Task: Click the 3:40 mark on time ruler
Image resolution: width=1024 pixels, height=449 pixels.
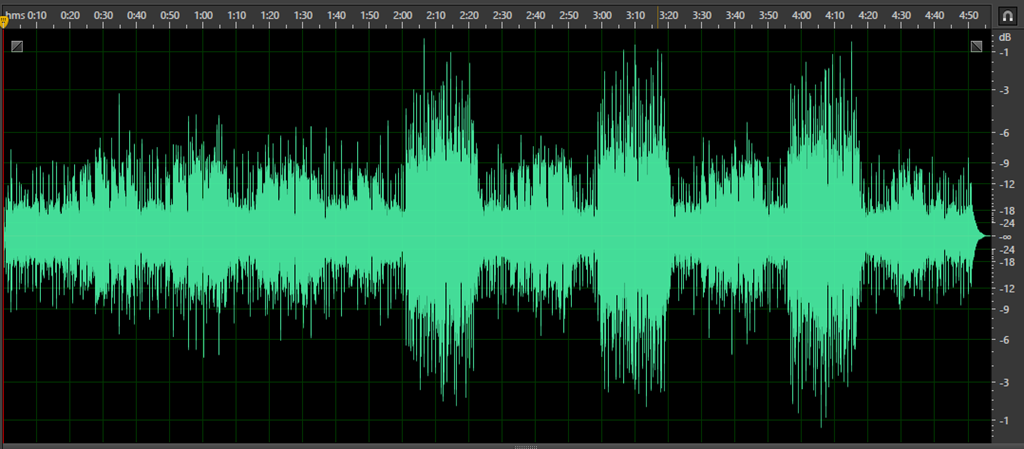Action: click(x=735, y=14)
